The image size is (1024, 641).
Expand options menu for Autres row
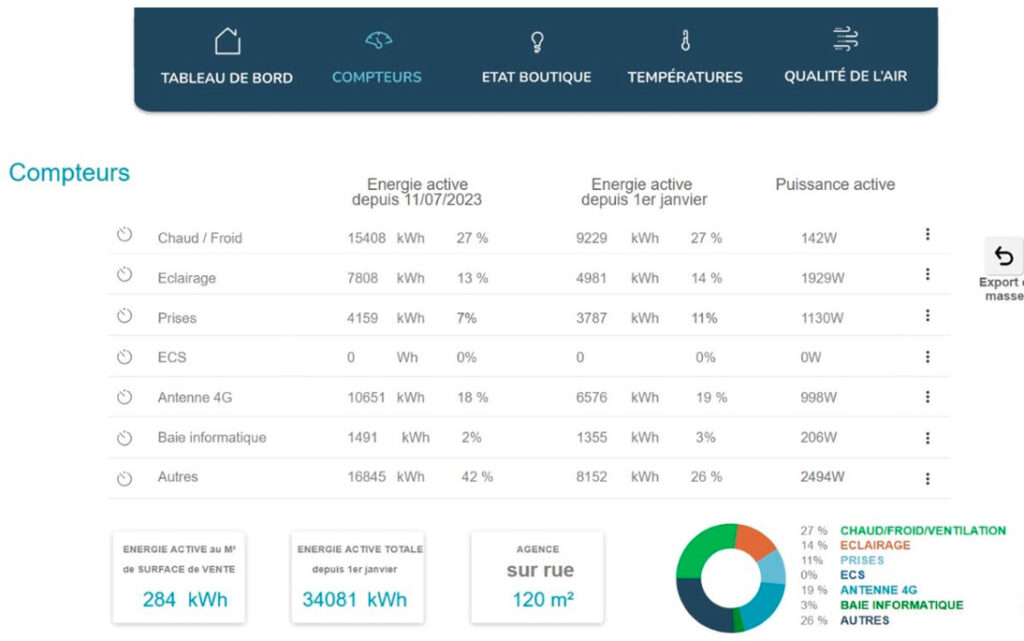(927, 478)
